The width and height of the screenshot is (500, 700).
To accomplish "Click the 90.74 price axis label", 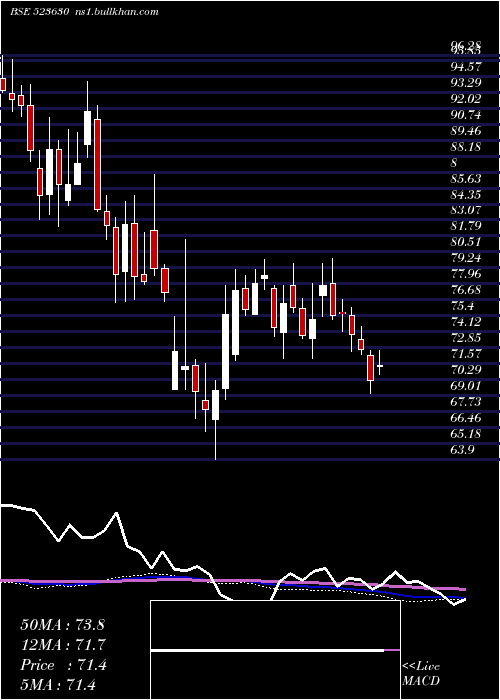I will 466,115.
